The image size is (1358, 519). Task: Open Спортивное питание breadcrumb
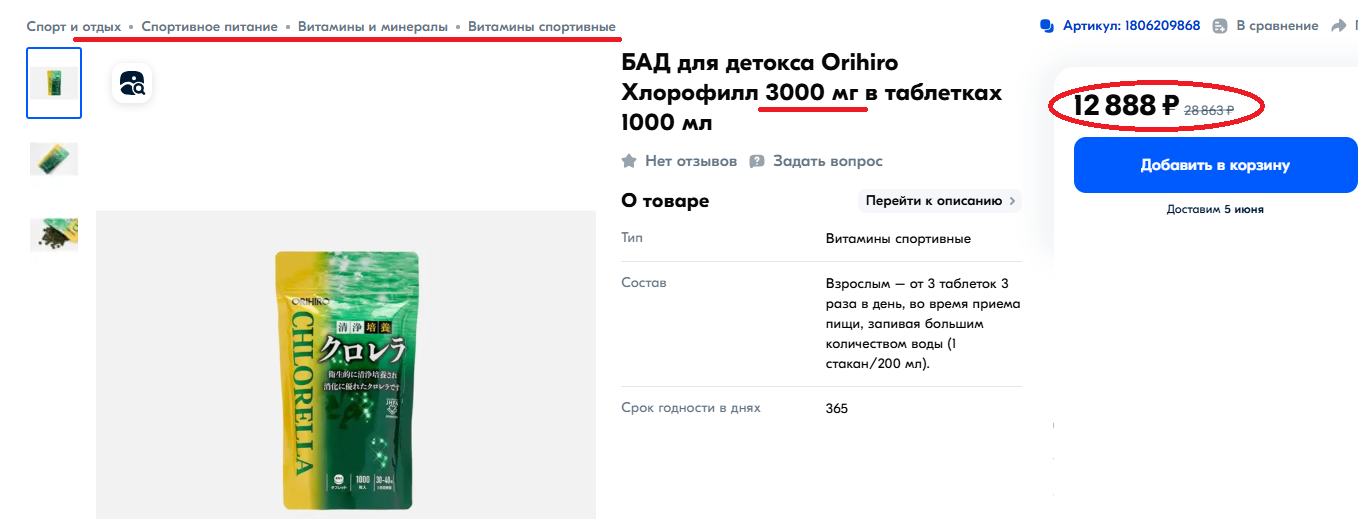point(209,26)
